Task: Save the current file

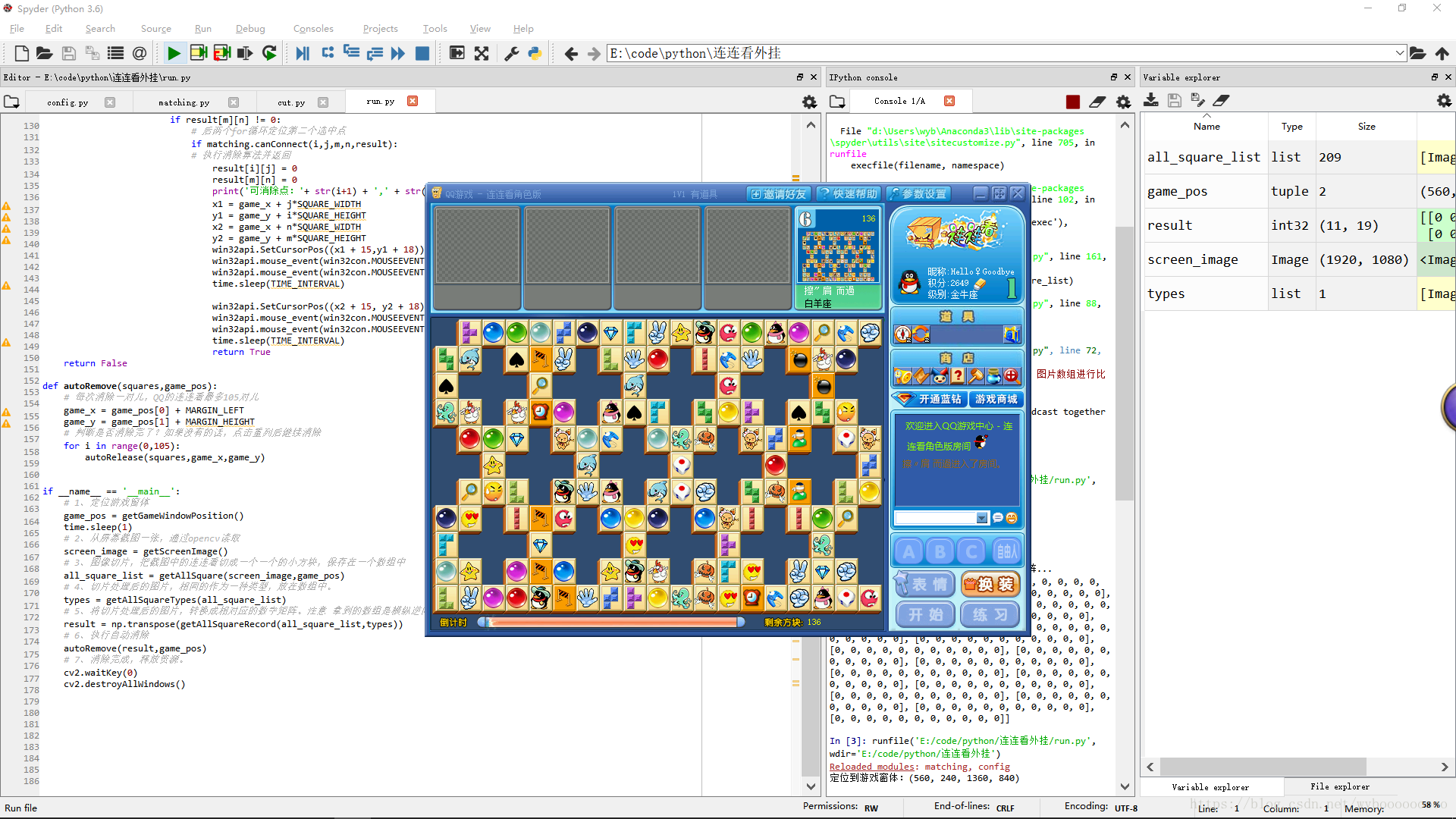Action: pyautogui.click(x=68, y=53)
